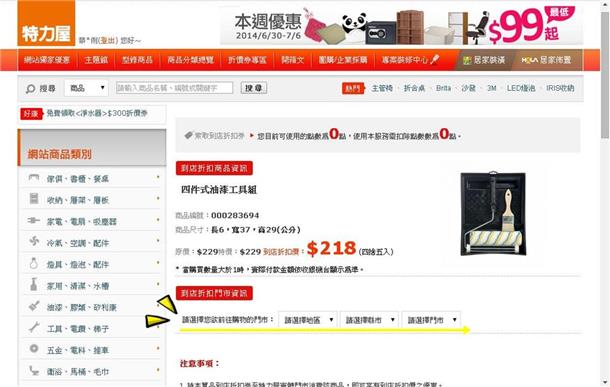Click the light bulb icon for 燈具、燈泡、配件
The width and height of the screenshot is (610, 387).
point(34,263)
